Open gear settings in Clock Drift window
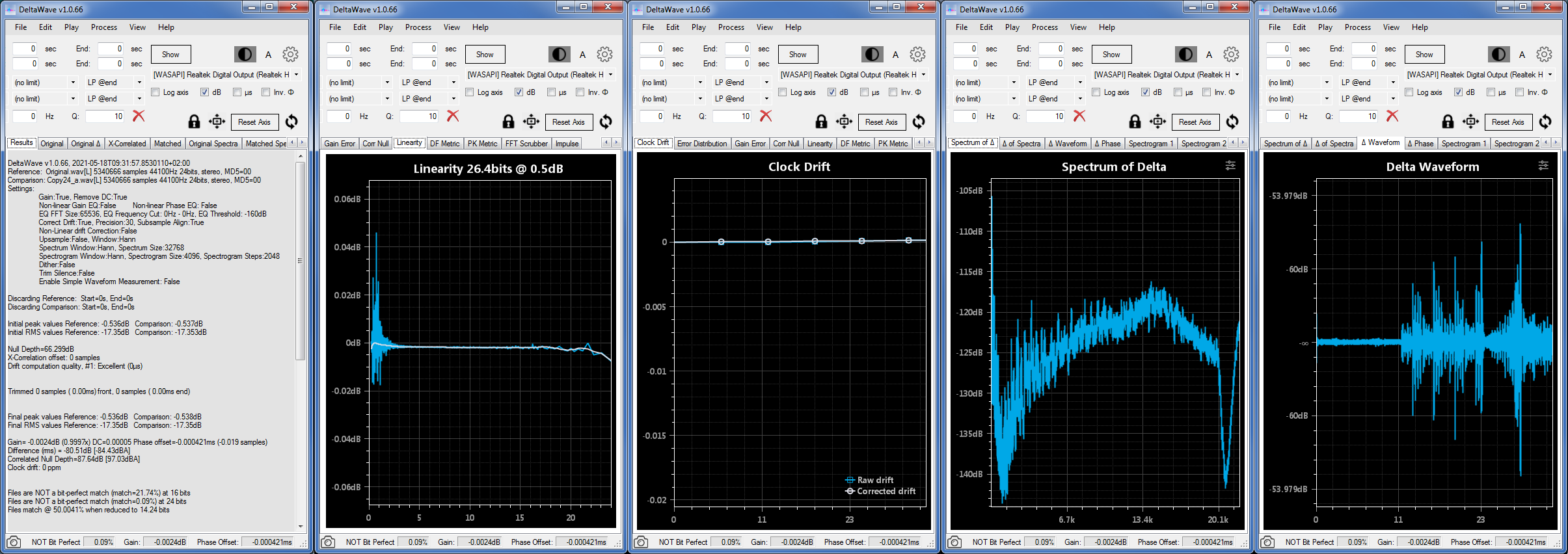The image size is (1568, 554). click(917, 54)
